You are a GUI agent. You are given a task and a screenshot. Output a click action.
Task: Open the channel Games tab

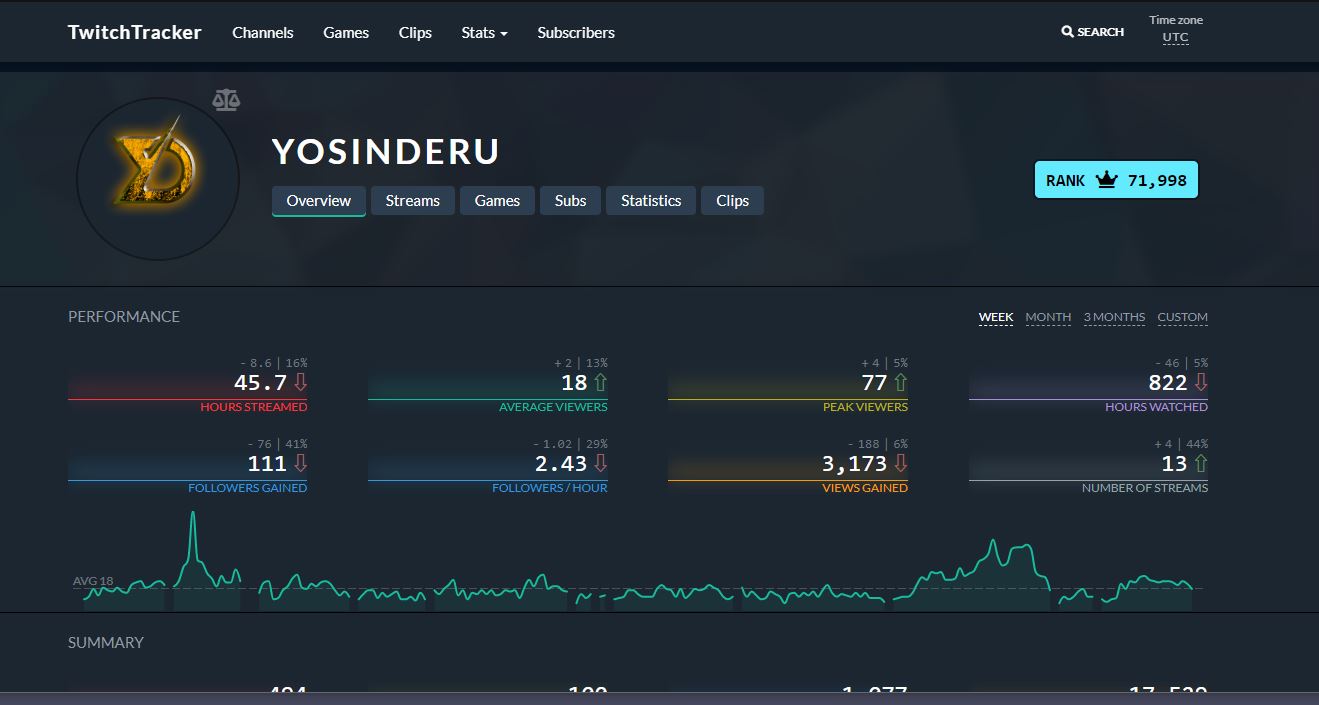tap(497, 200)
